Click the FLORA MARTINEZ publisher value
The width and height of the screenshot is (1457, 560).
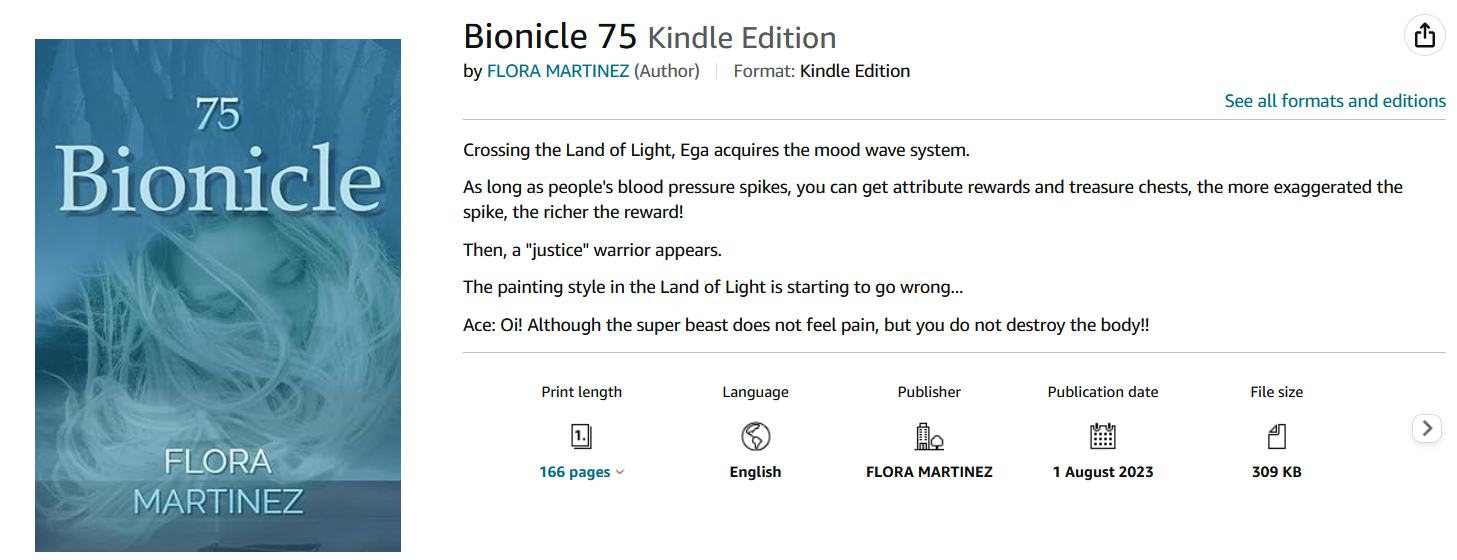[x=929, y=472]
